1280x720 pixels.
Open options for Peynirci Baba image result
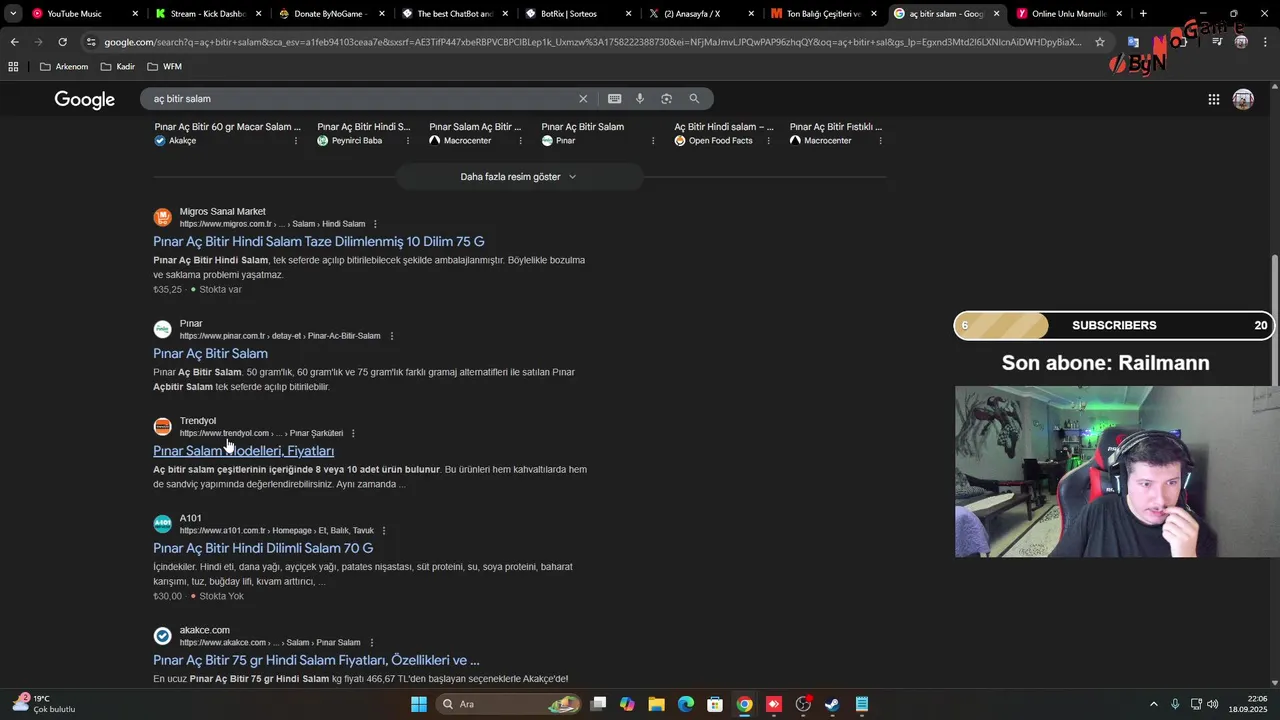pos(408,141)
